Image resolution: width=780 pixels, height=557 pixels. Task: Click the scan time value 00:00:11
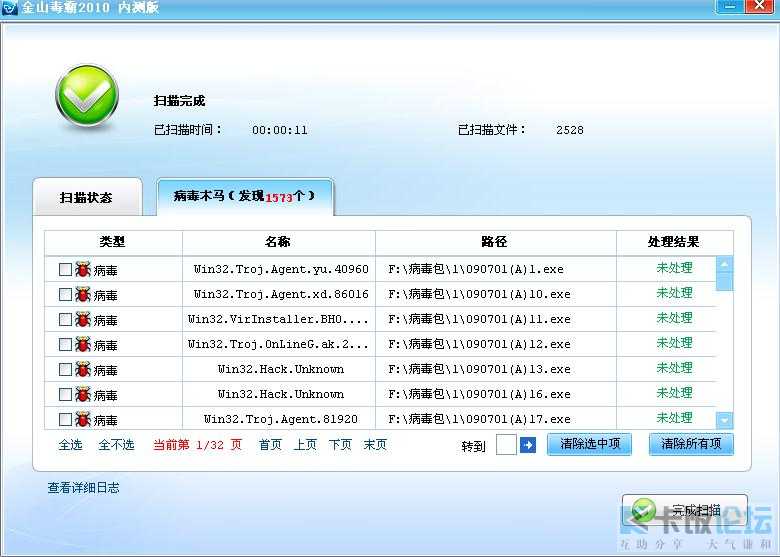[x=280, y=130]
